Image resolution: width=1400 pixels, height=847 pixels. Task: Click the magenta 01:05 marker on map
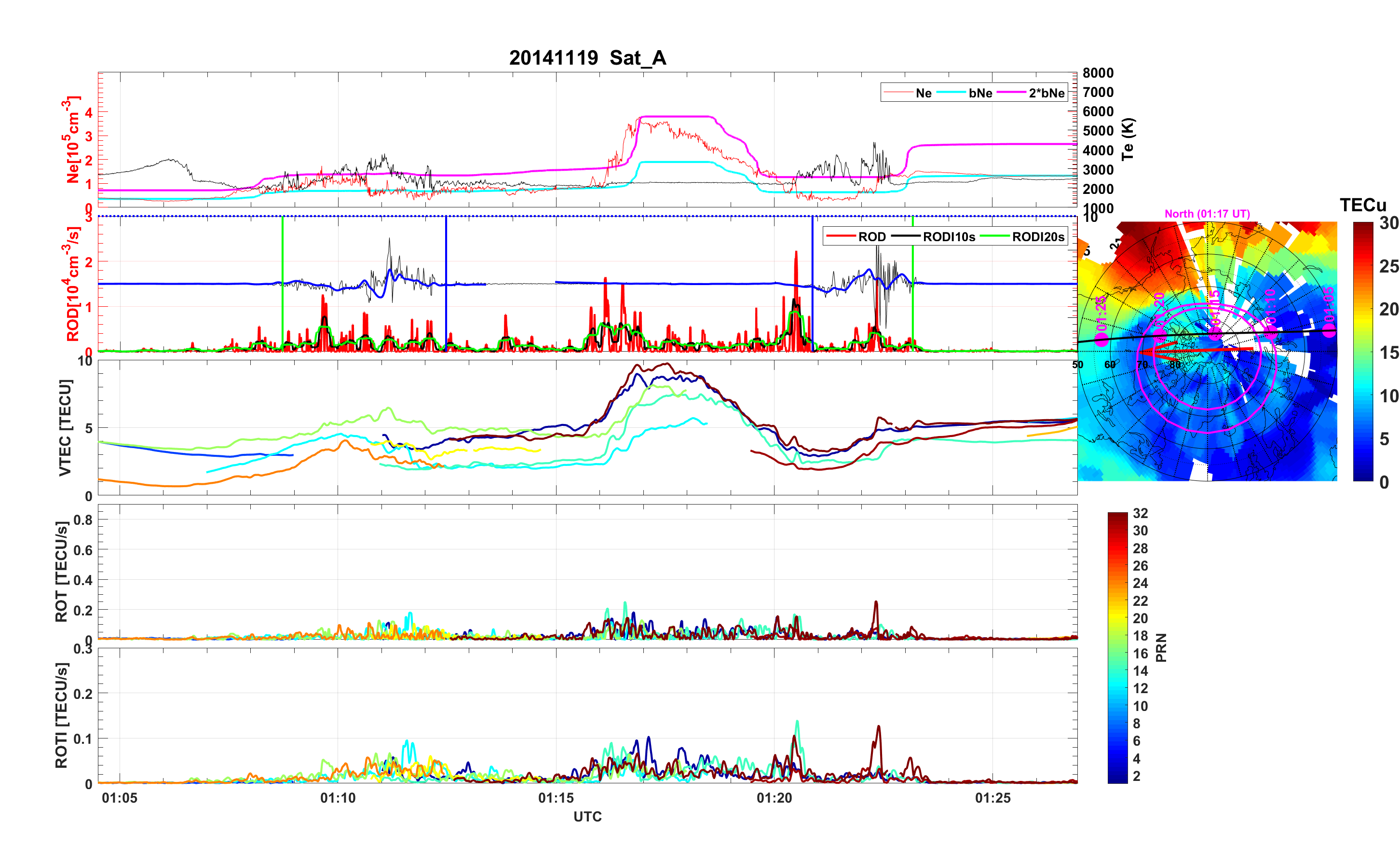[1329, 331]
